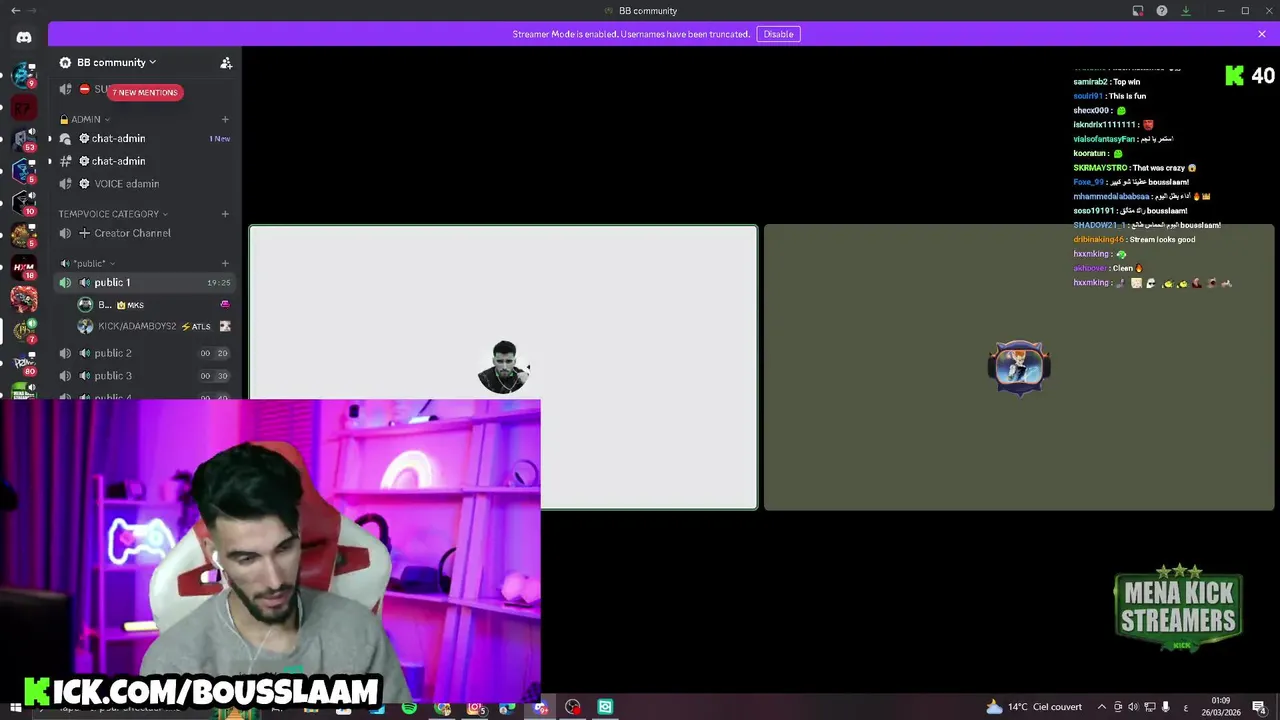Image resolution: width=1280 pixels, height=720 pixels.
Task: Collapse the TEMPVOICE CATEGORY section
Action: (112, 214)
